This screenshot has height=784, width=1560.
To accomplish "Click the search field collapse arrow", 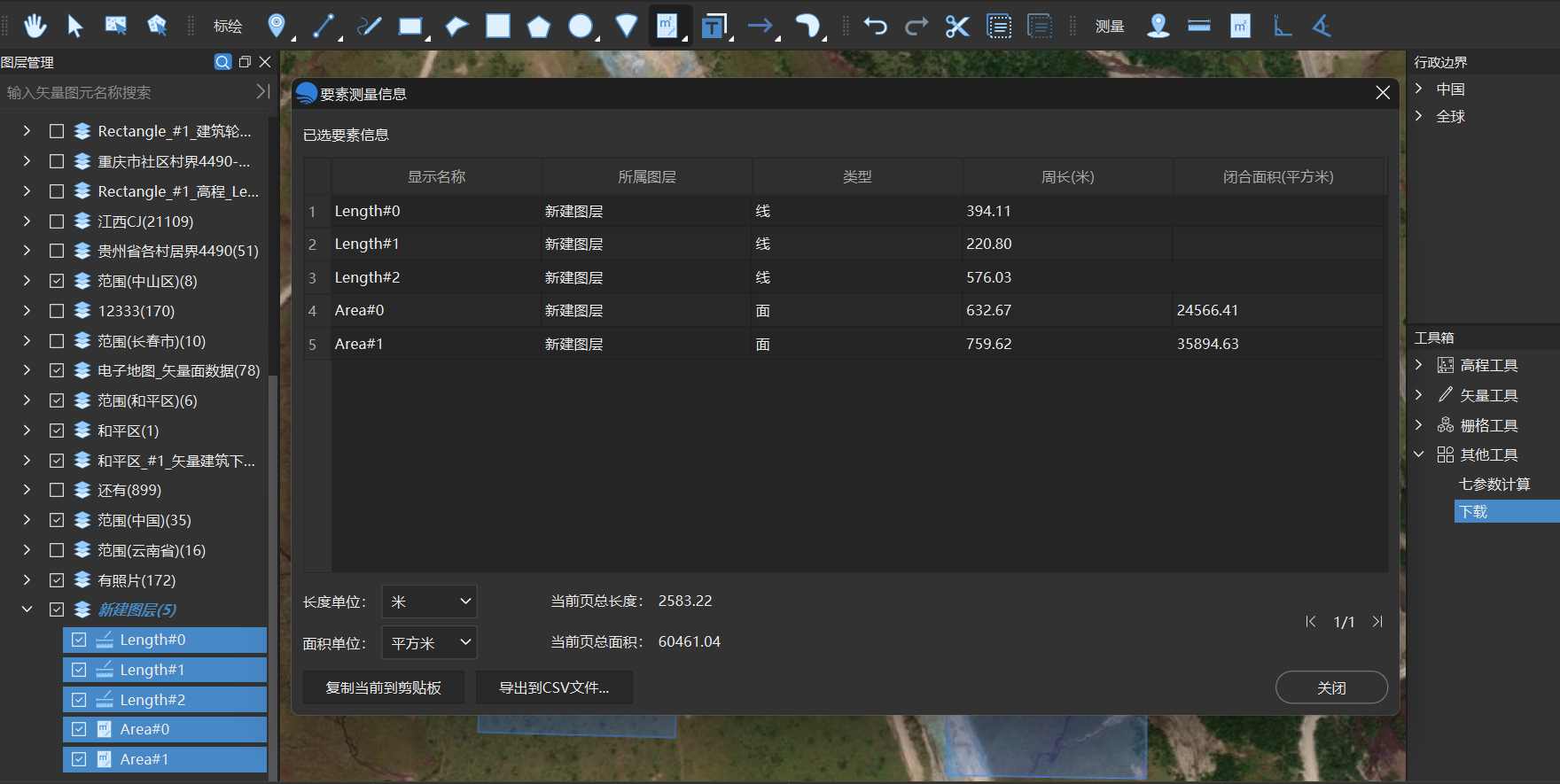I will tap(262, 91).
